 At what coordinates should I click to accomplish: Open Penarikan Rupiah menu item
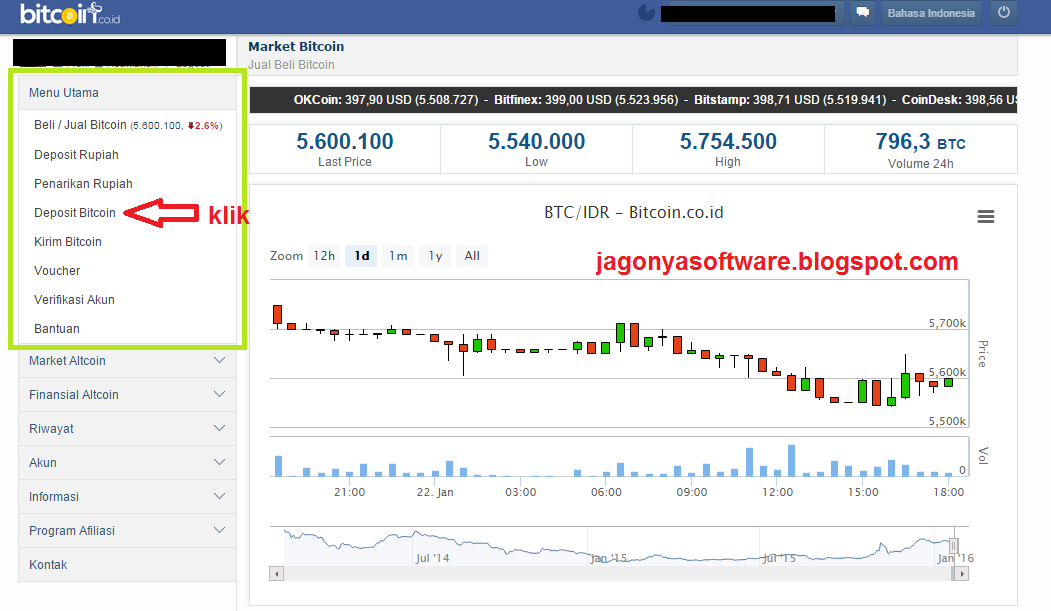click(83, 184)
